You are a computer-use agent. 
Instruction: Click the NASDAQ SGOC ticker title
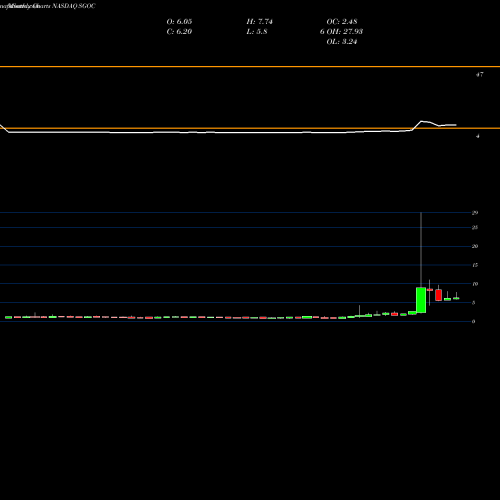coord(73,6)
